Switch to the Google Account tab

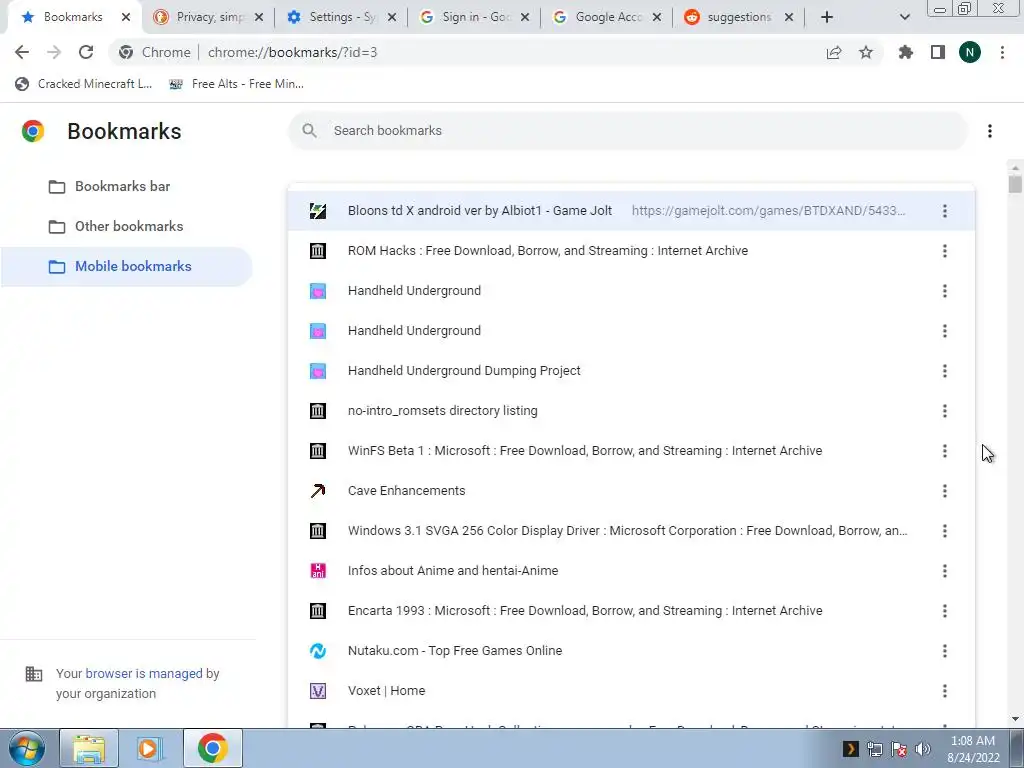point(607,17)
